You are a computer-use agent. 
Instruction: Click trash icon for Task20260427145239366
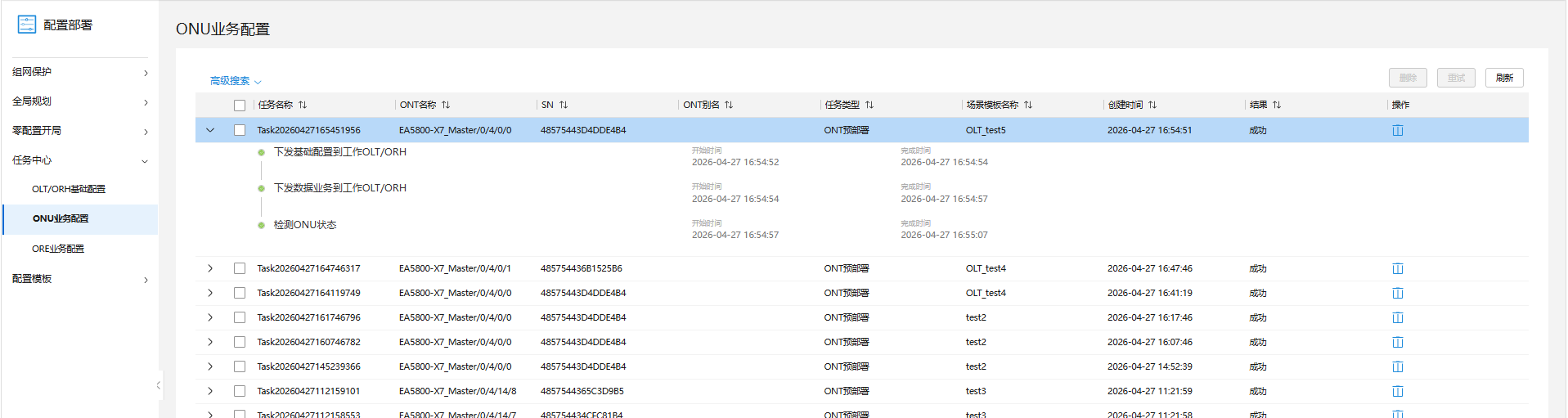point(1398,366)
